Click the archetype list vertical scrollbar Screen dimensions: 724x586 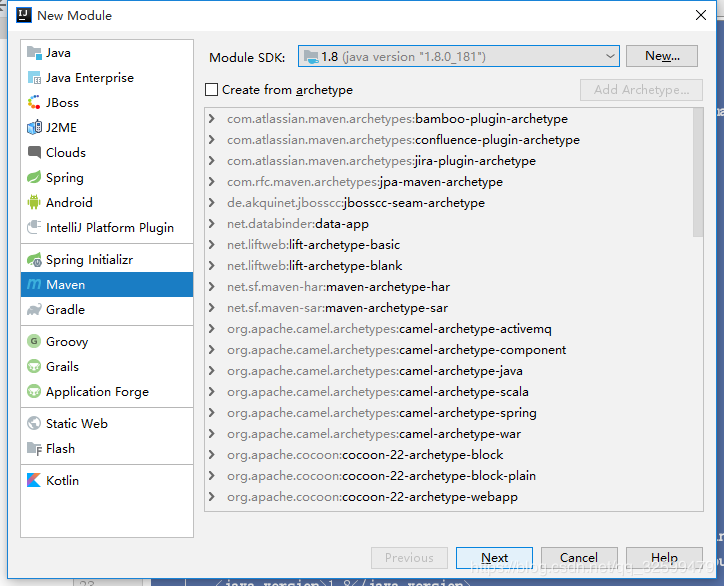click(698, 173)
